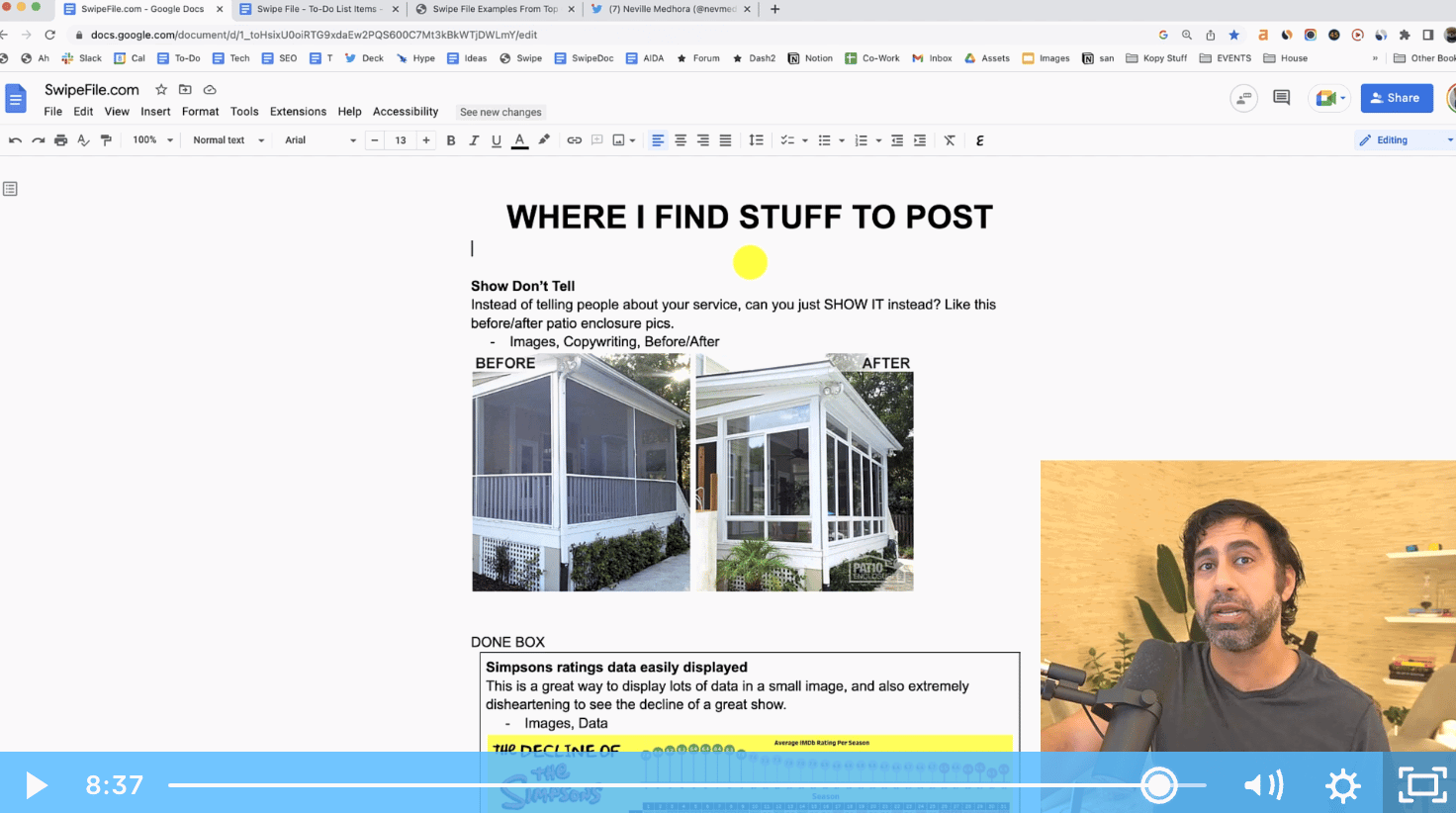Open the SwipeDoc bookmark
The width and height of the screenshot is (1456, 813).
pyautogui.click(x=584, y=58)
